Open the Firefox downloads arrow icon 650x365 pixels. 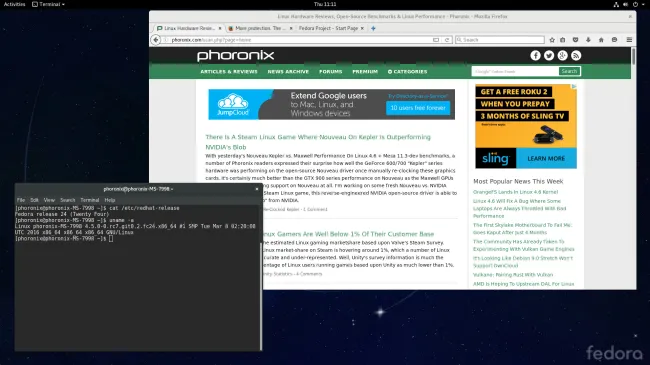coord(588,40)
